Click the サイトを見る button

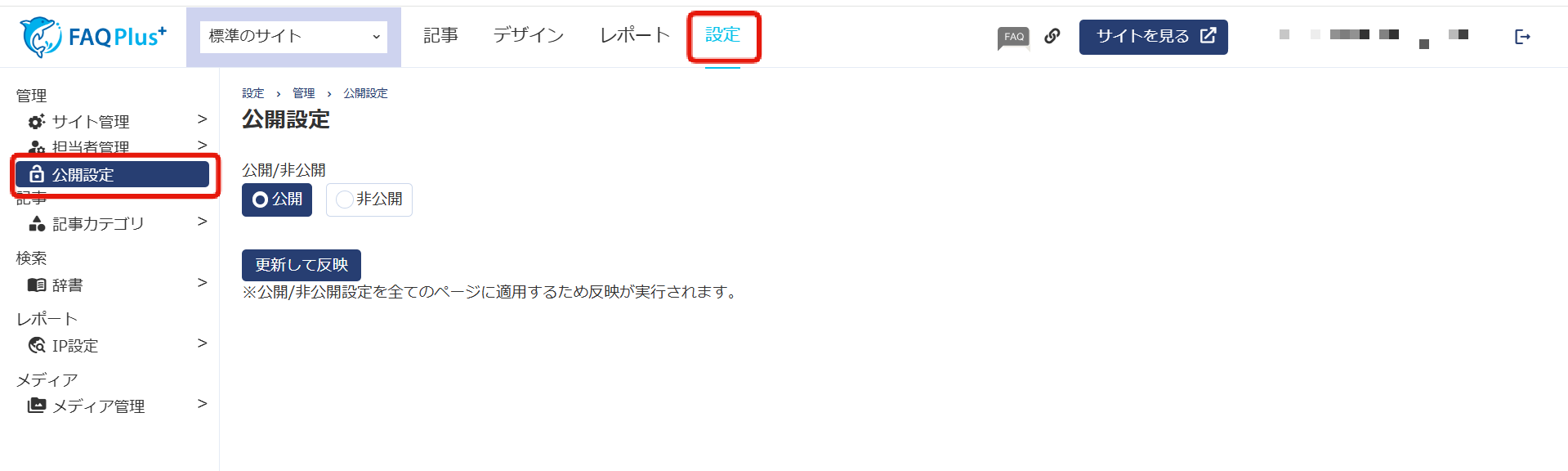pos(1153,37)
